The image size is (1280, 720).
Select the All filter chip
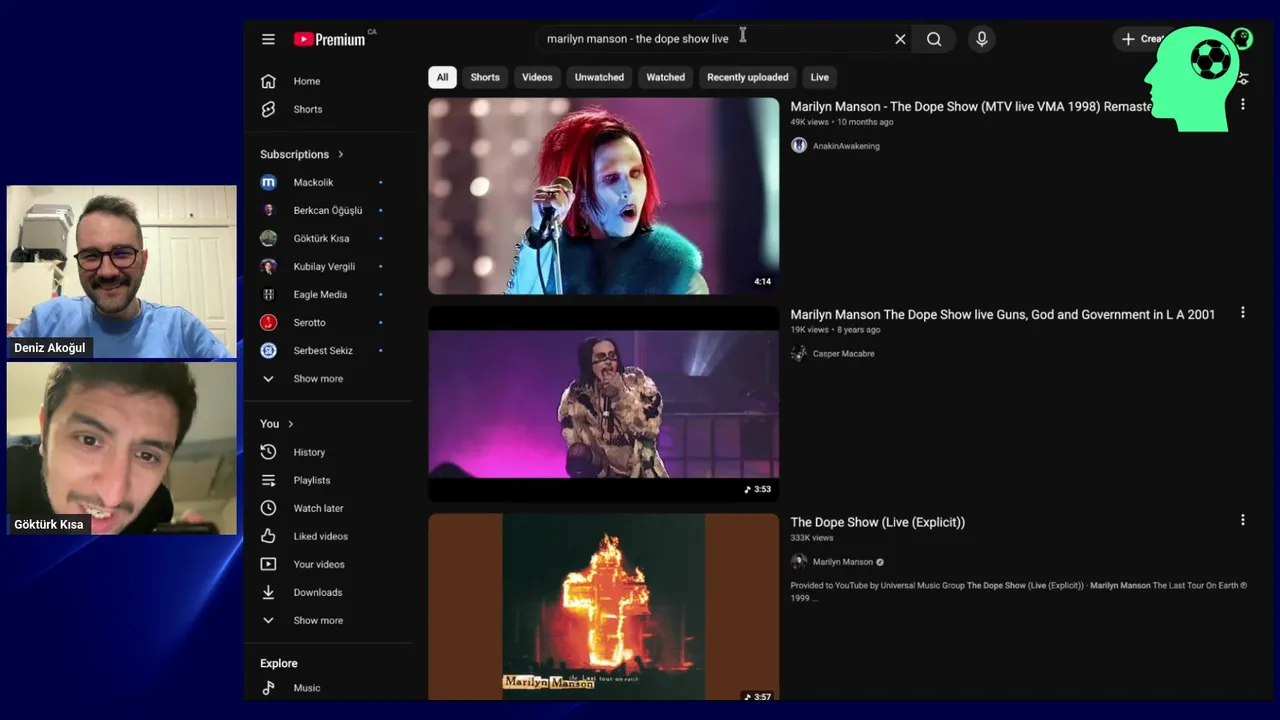[442, 77]
